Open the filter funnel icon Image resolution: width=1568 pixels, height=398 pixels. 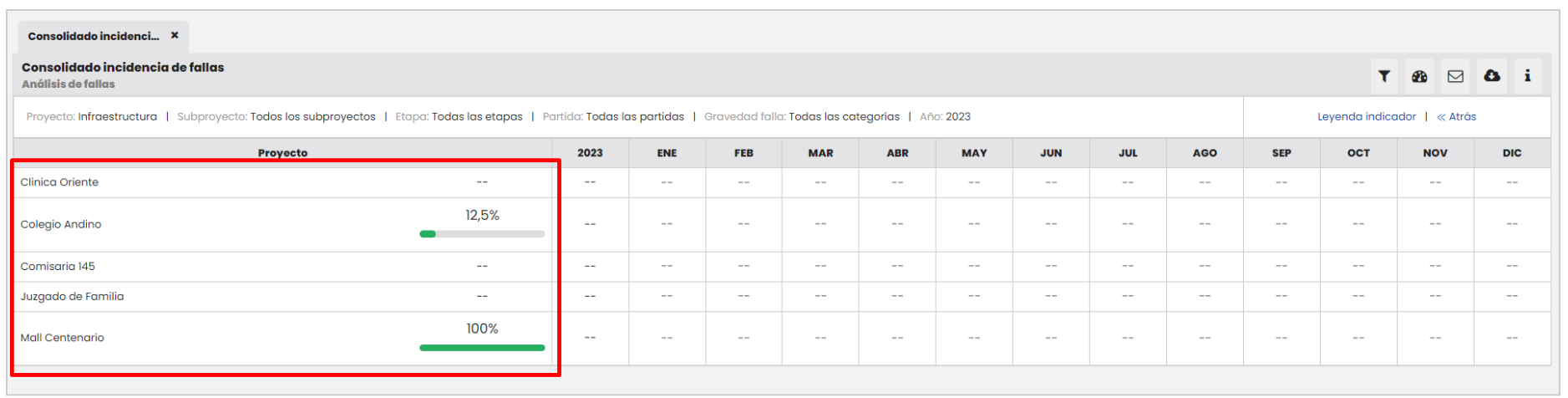point(1384,76)
